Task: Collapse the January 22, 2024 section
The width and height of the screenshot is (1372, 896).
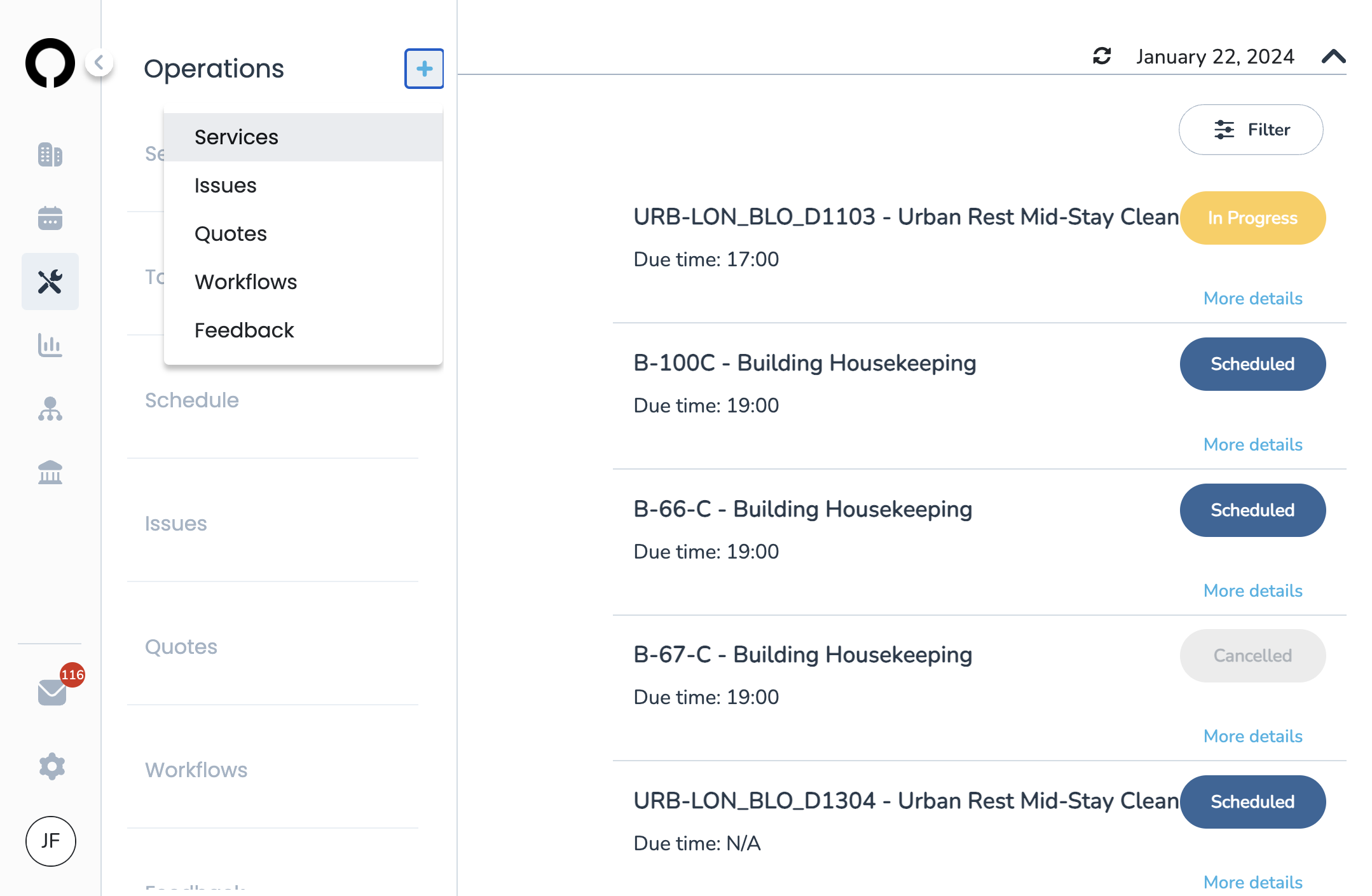Action: (1333, 57)
